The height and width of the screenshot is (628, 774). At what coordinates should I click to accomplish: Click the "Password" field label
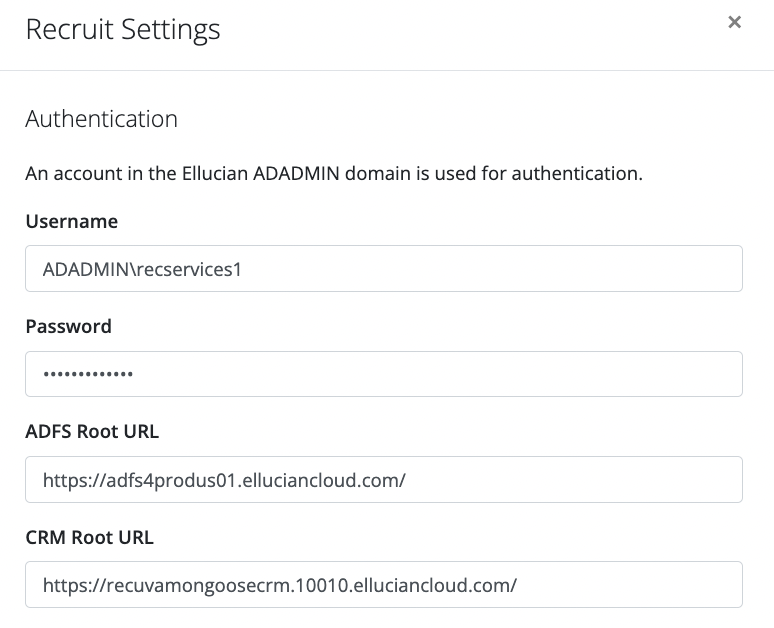(68, 326)
